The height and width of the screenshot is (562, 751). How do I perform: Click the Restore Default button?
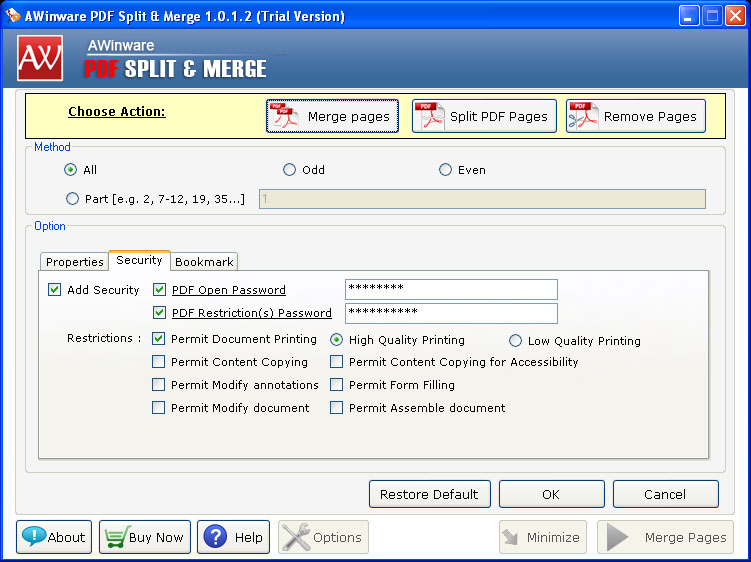[430, 494]
